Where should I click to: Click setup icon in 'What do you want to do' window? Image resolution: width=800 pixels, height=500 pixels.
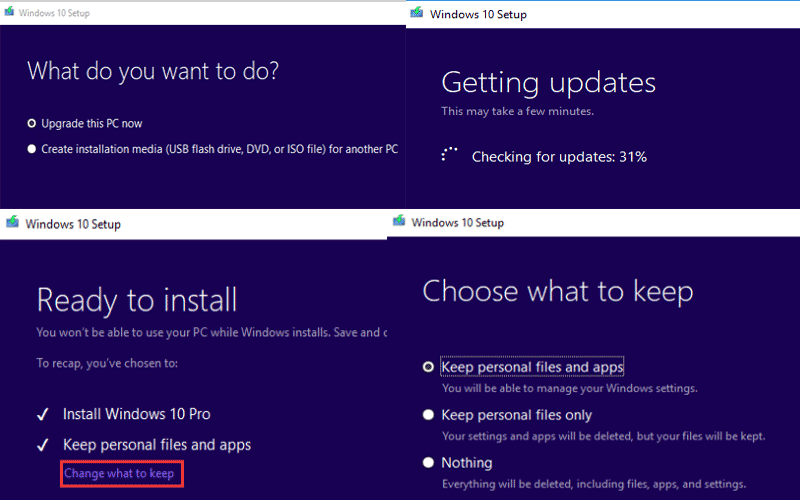point(9,11)
